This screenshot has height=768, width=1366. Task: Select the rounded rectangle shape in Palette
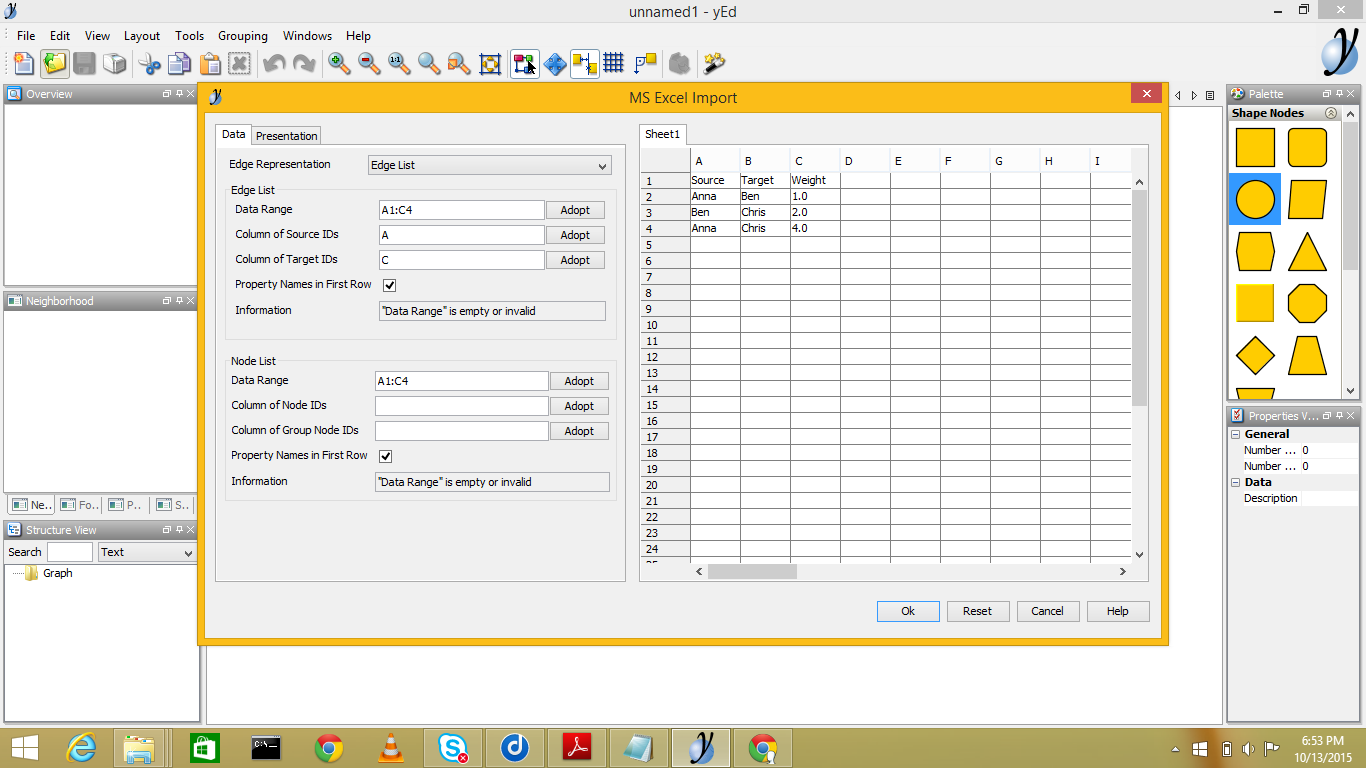tap(1307, 147)
